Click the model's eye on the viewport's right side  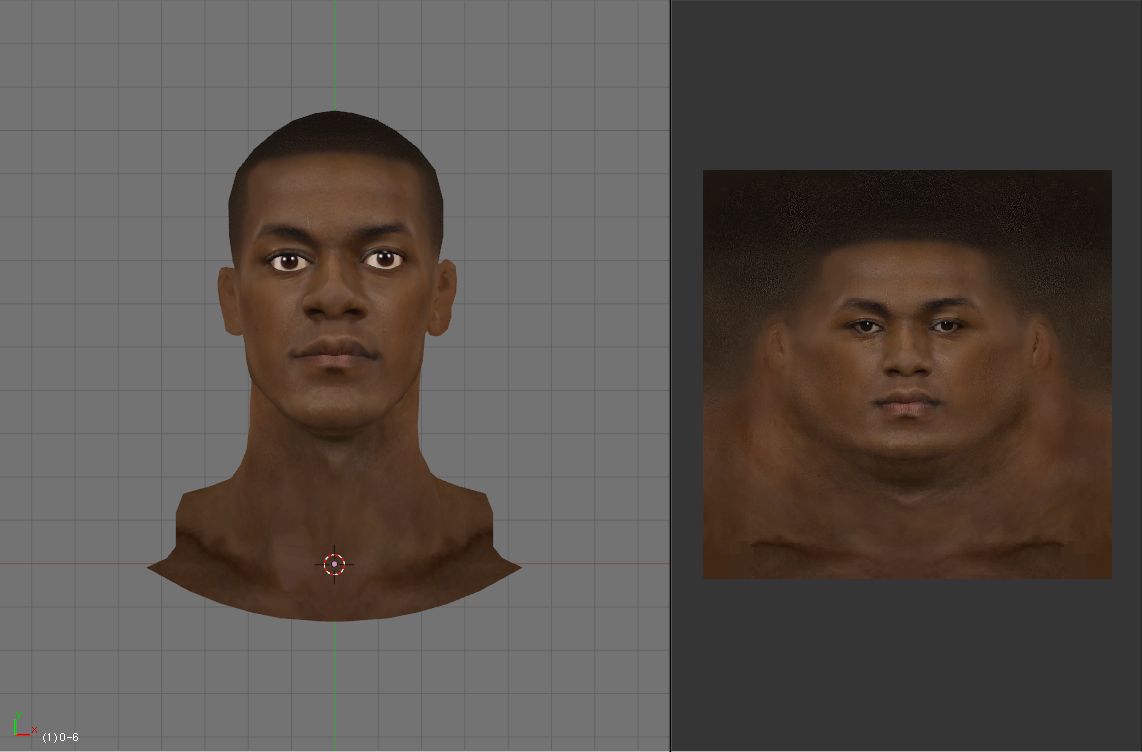382,260
